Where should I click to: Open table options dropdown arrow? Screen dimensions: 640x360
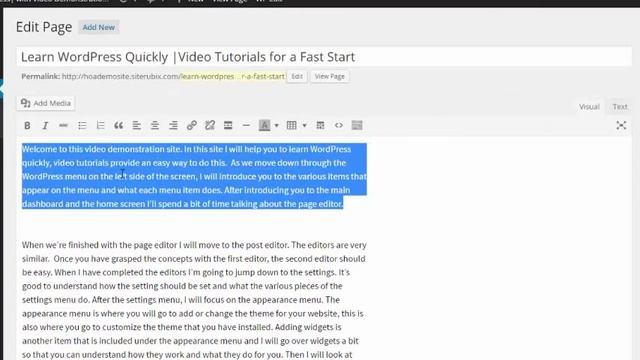pos(304,125)
